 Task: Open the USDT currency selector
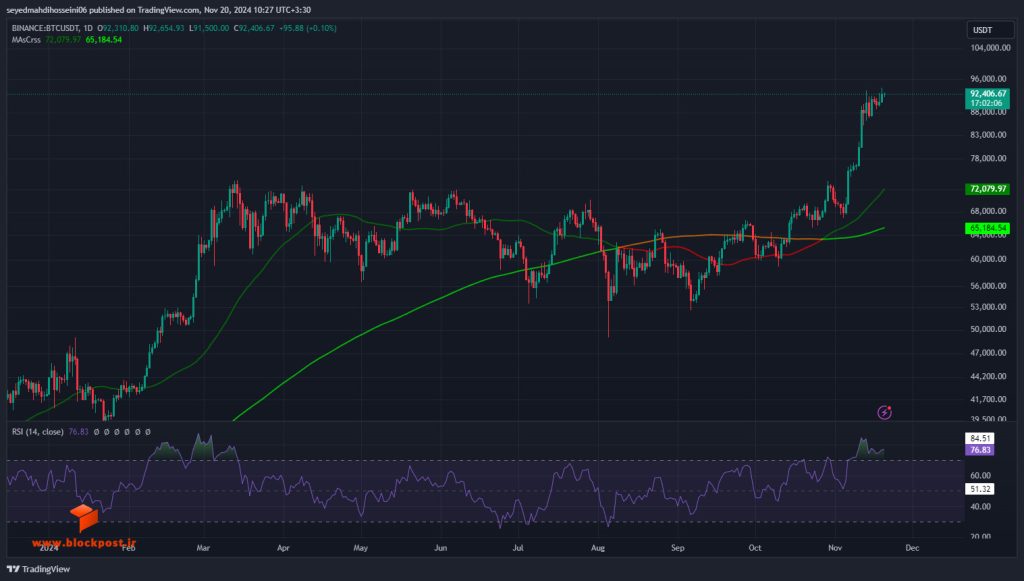(x=990, y=30)
